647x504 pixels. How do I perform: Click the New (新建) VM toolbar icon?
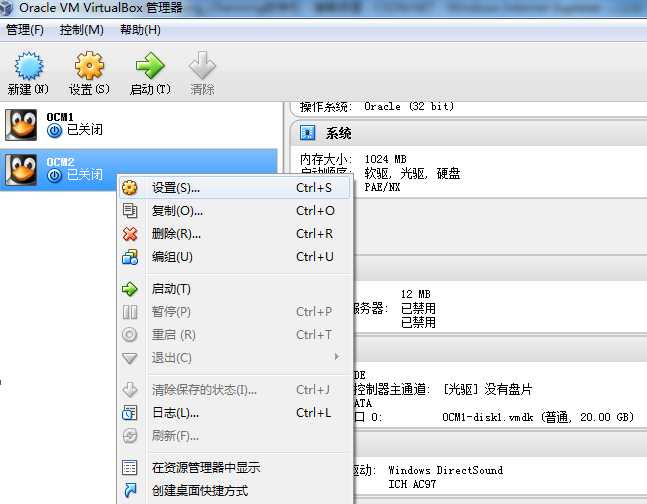click(x=28, y=66)
